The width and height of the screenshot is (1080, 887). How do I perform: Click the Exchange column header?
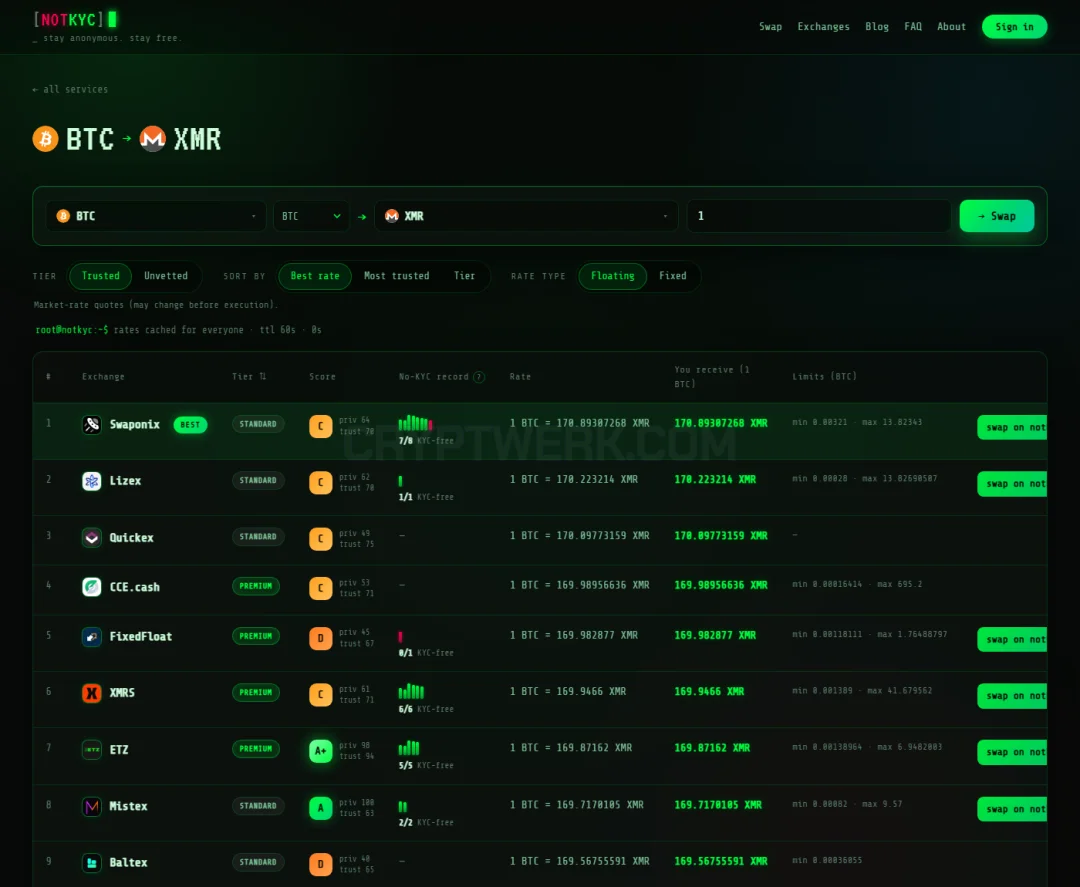[x=103, y=377]
